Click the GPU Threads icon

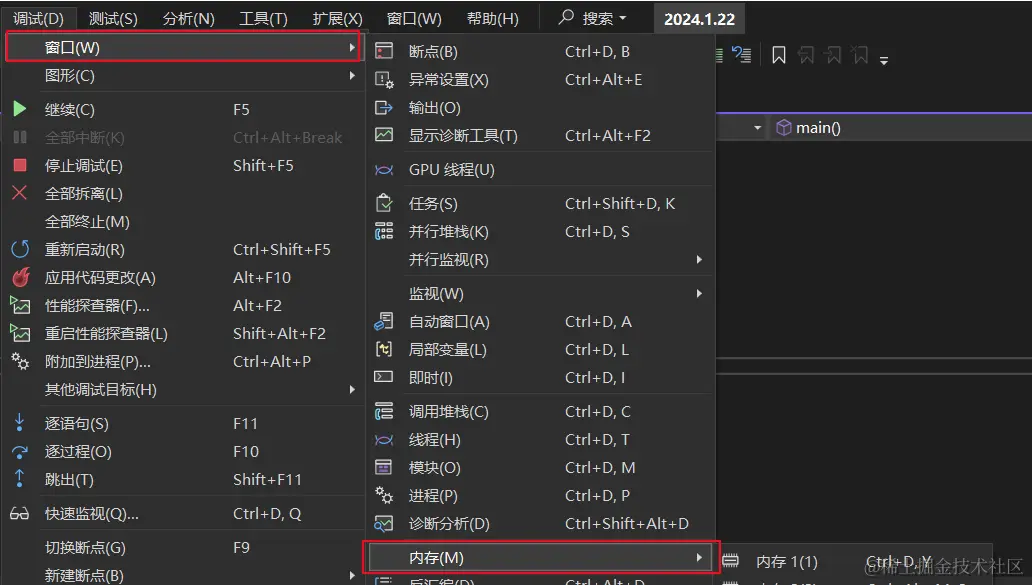(x=384, y=170)
